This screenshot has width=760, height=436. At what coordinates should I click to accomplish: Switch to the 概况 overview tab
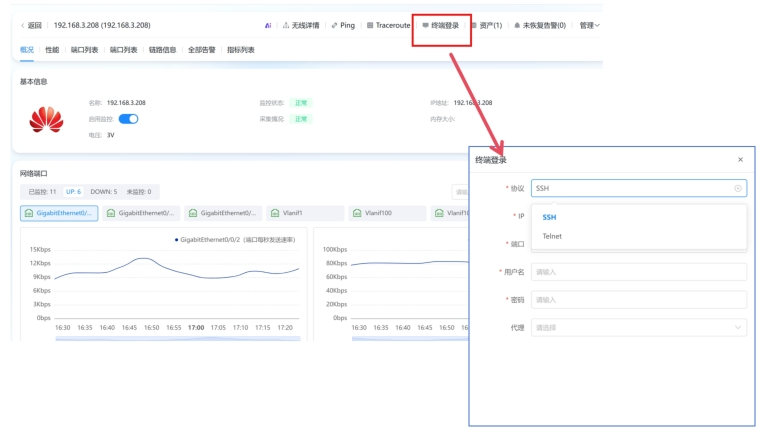27,49
